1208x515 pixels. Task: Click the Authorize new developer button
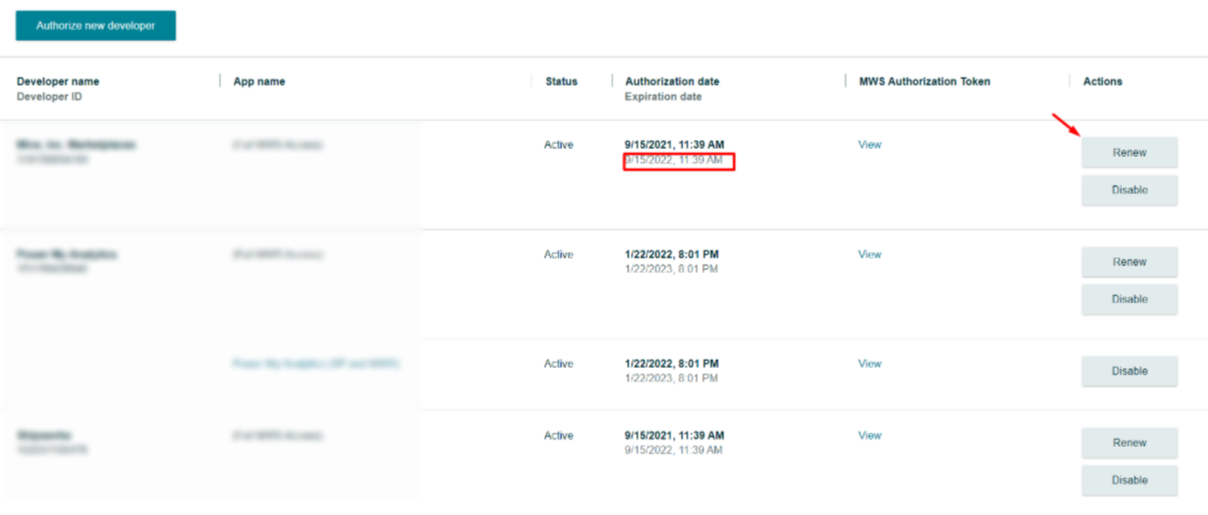coord(96,26)
